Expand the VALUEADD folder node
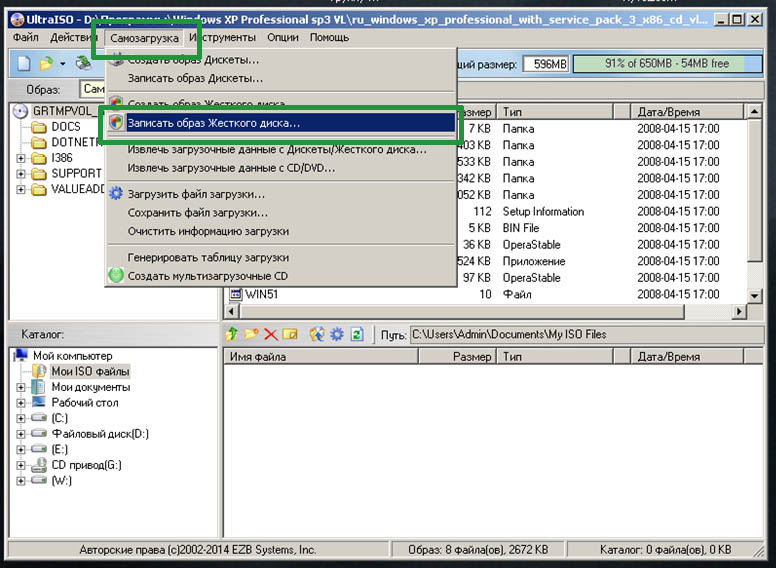 click(21, 189)
